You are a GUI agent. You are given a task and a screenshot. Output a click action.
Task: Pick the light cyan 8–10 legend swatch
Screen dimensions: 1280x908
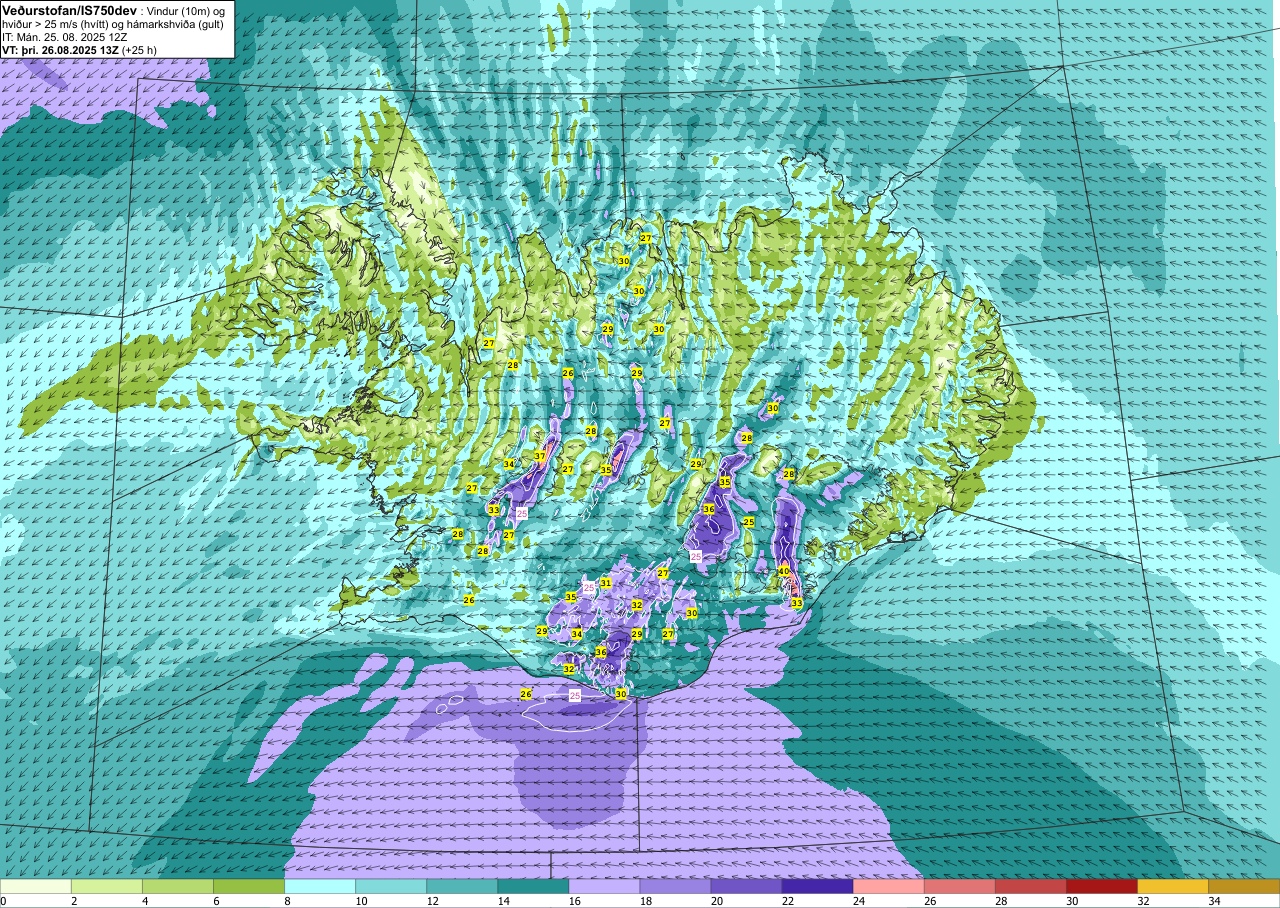point(320,886)
